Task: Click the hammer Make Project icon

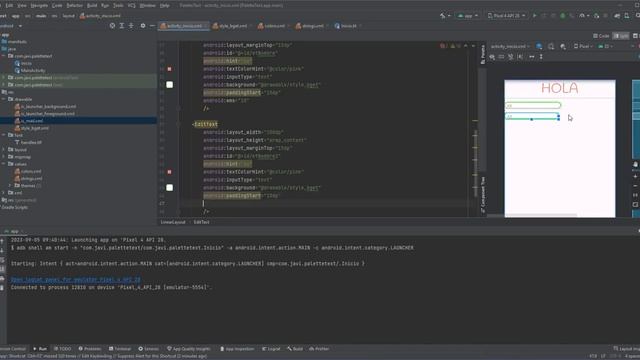Action: 443,16
